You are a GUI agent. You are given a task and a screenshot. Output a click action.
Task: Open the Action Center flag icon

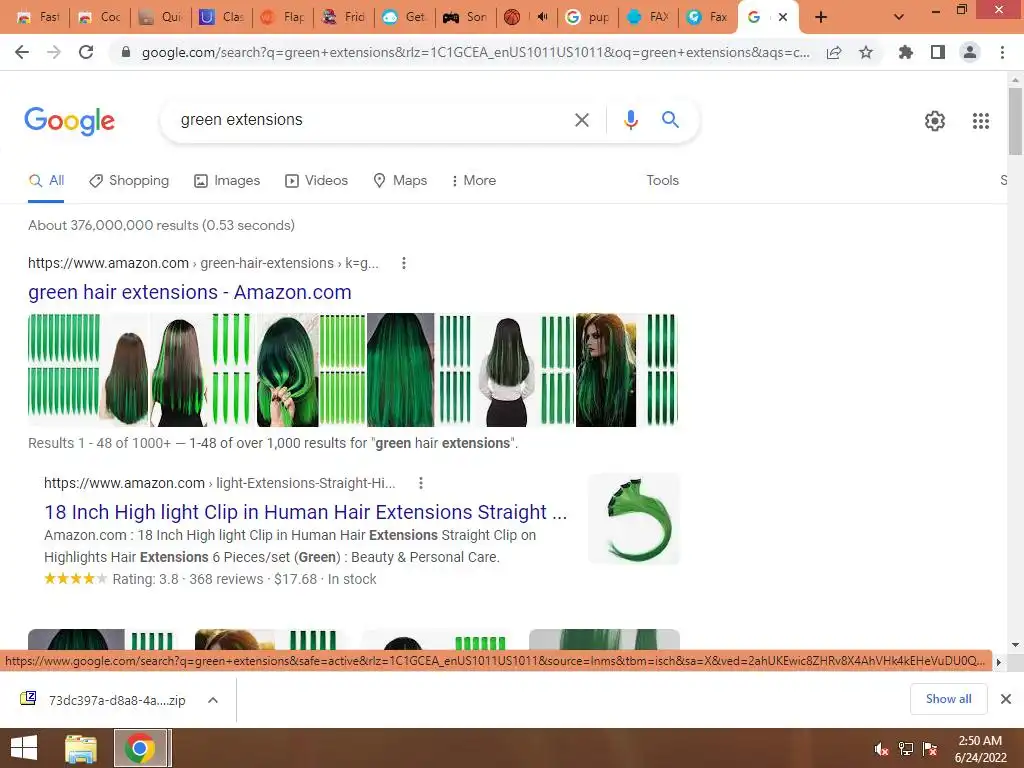tap(930, 749)
